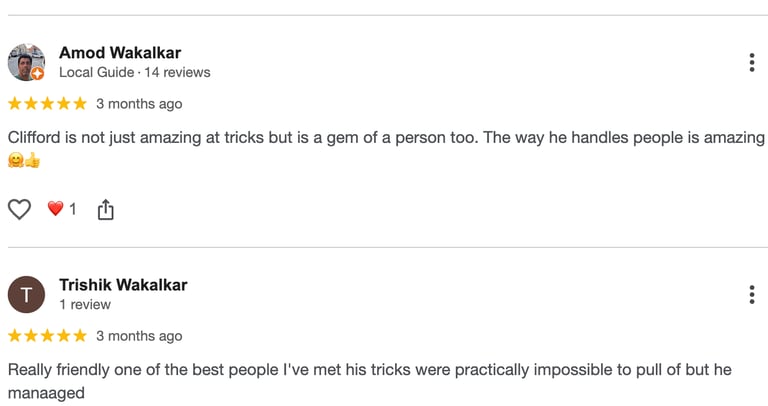Open the Trishik Wakalkar profile name link
The height and width of the screenshot is (406, 768).
123,284
